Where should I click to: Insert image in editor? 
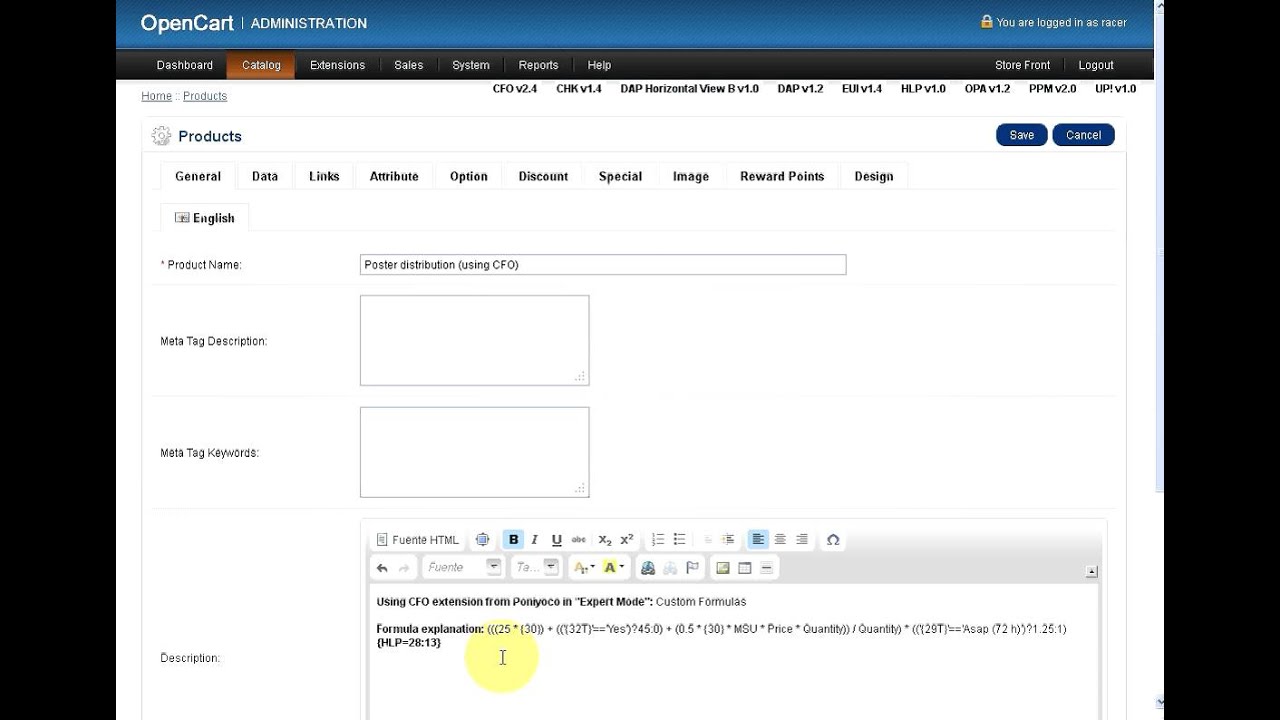coord(723,568)
